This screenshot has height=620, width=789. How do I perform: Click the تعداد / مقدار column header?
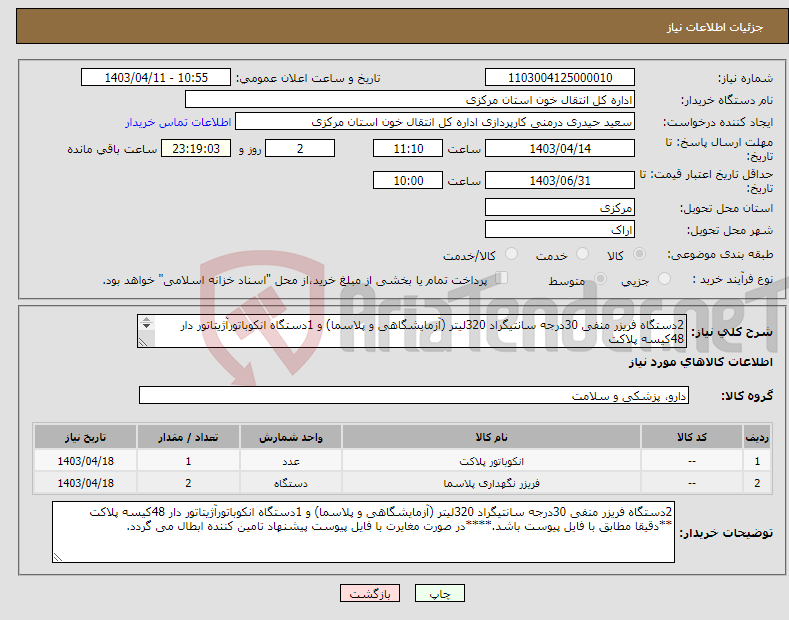tap(188, 437)
